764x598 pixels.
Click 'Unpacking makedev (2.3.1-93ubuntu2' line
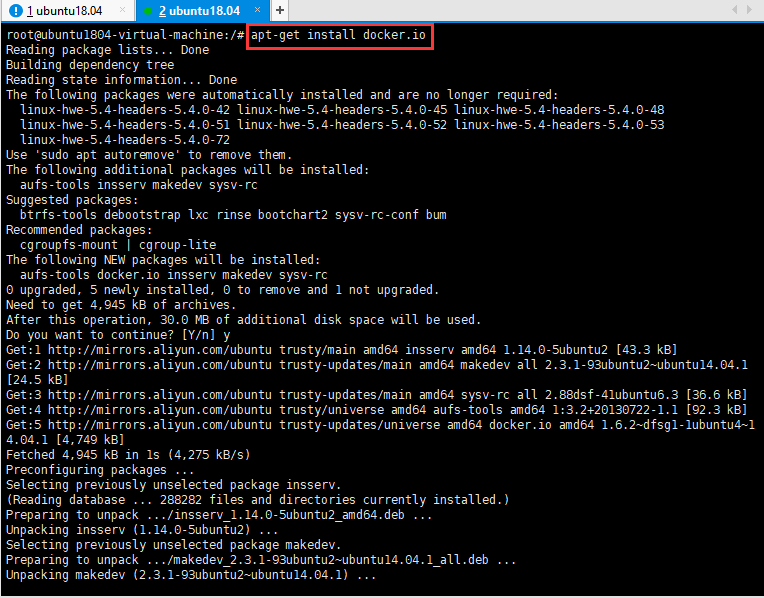point(191,575)
